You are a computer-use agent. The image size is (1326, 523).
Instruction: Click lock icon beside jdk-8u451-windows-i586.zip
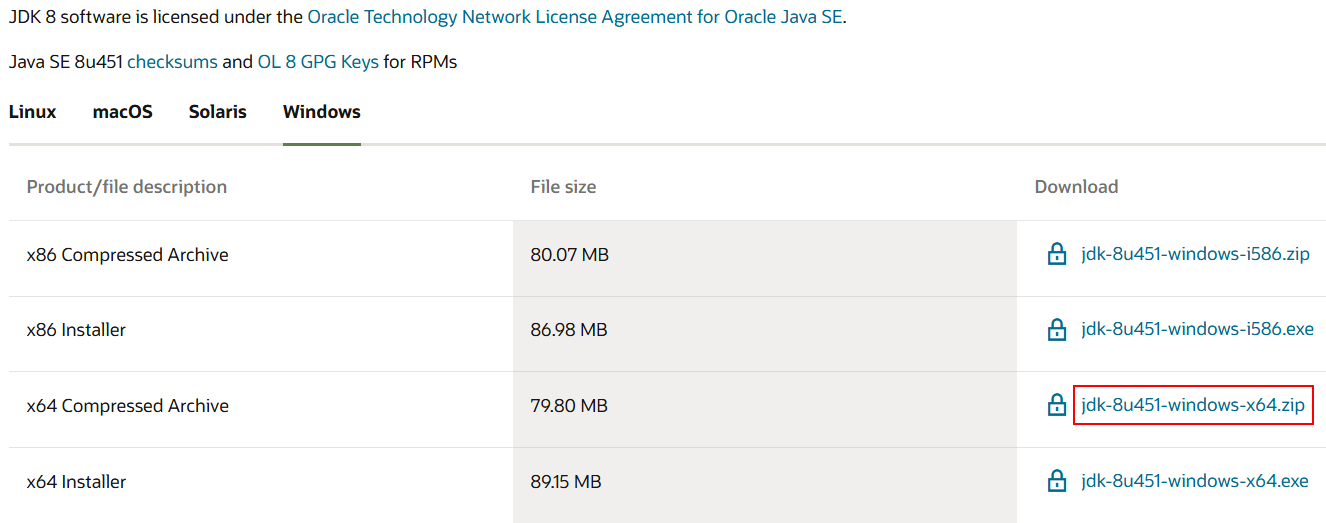click(x=1056, y=254)
